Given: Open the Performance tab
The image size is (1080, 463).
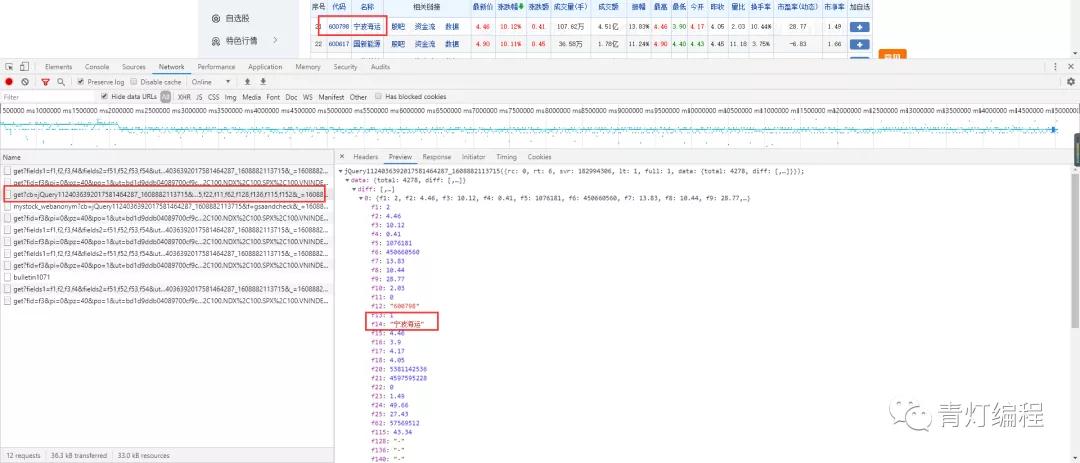Looking at the screenshot, I should 216,67.
